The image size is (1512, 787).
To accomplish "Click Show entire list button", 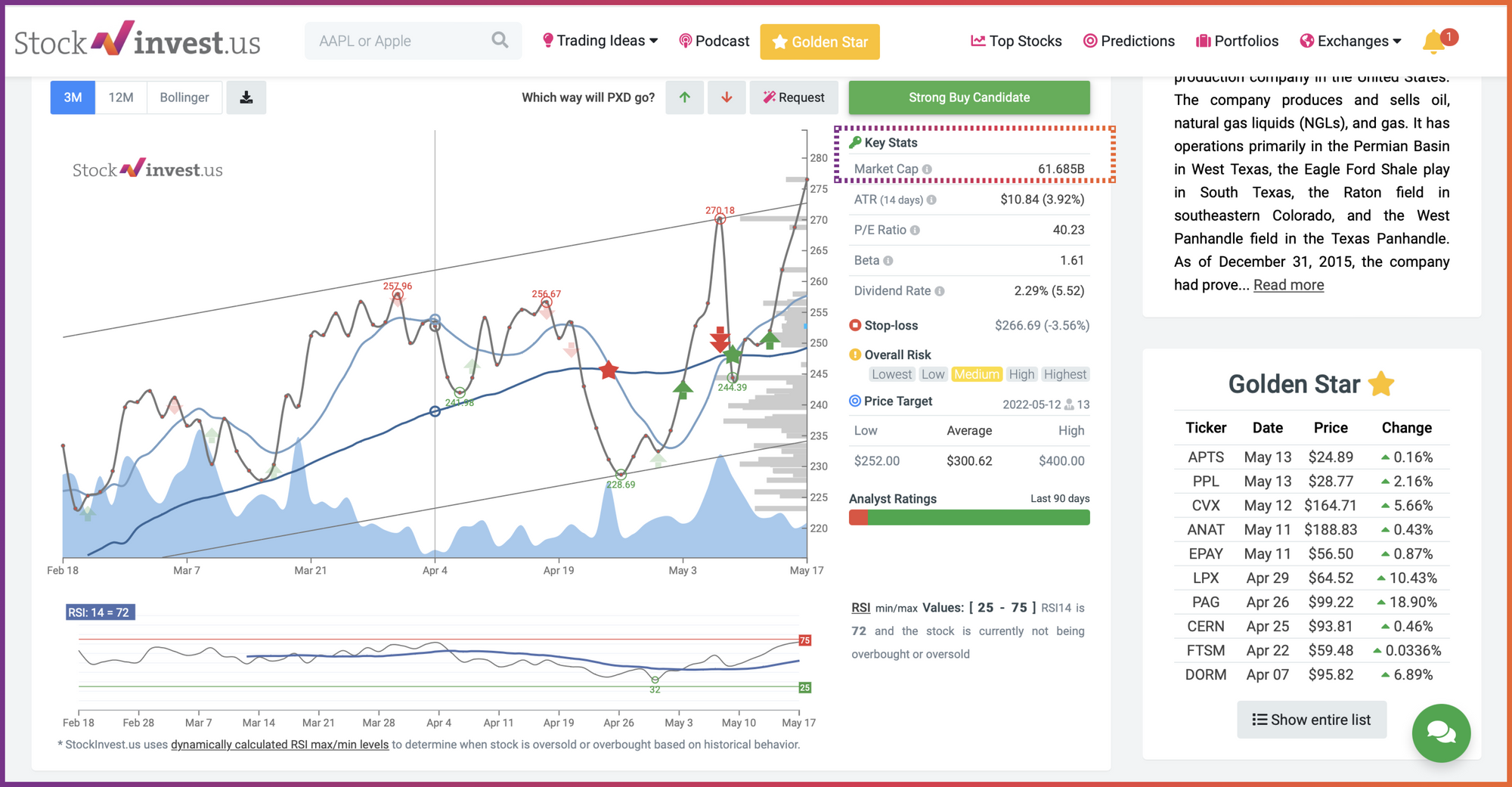I will 1312,720.
